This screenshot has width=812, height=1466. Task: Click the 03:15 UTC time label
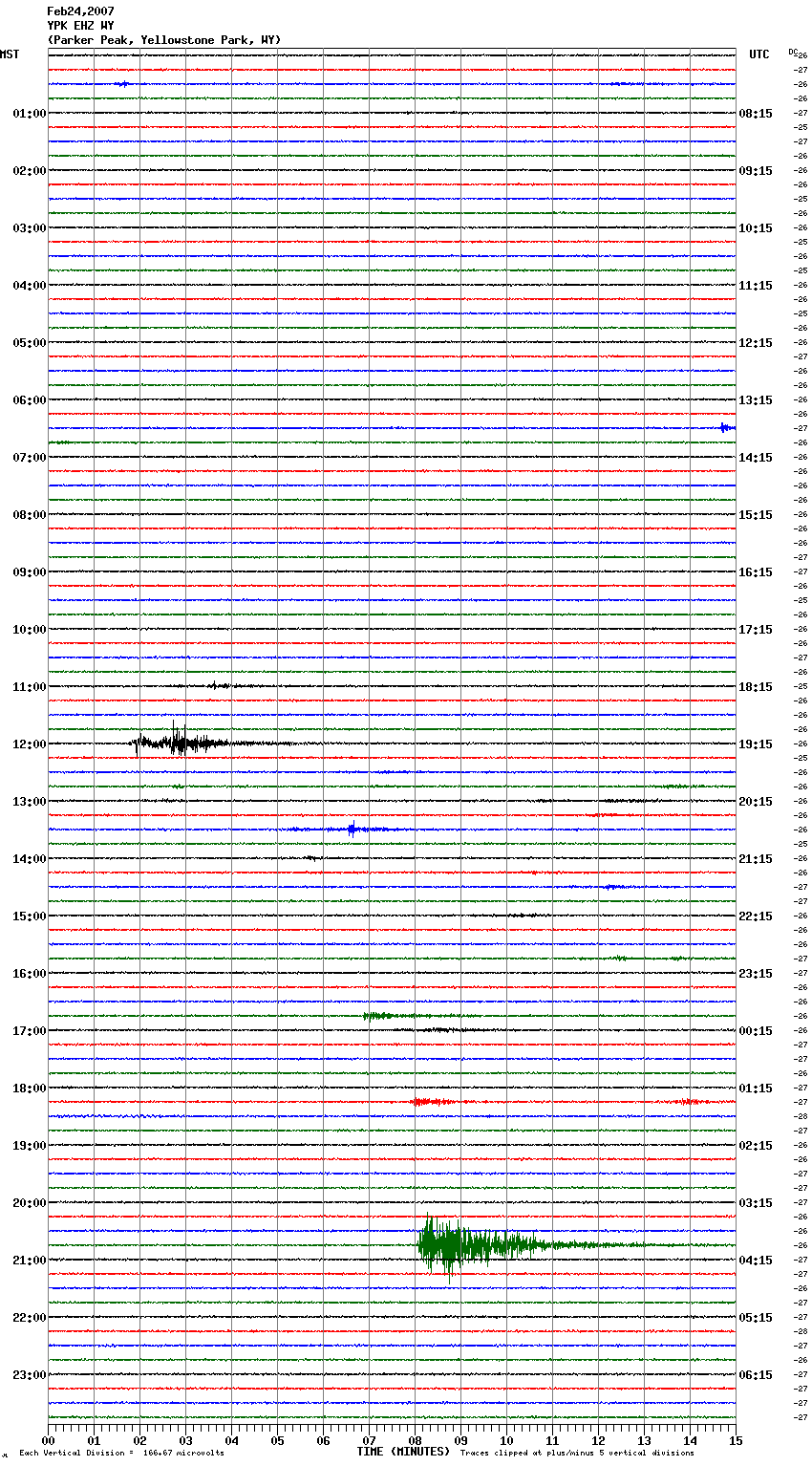click(756, 1203)
